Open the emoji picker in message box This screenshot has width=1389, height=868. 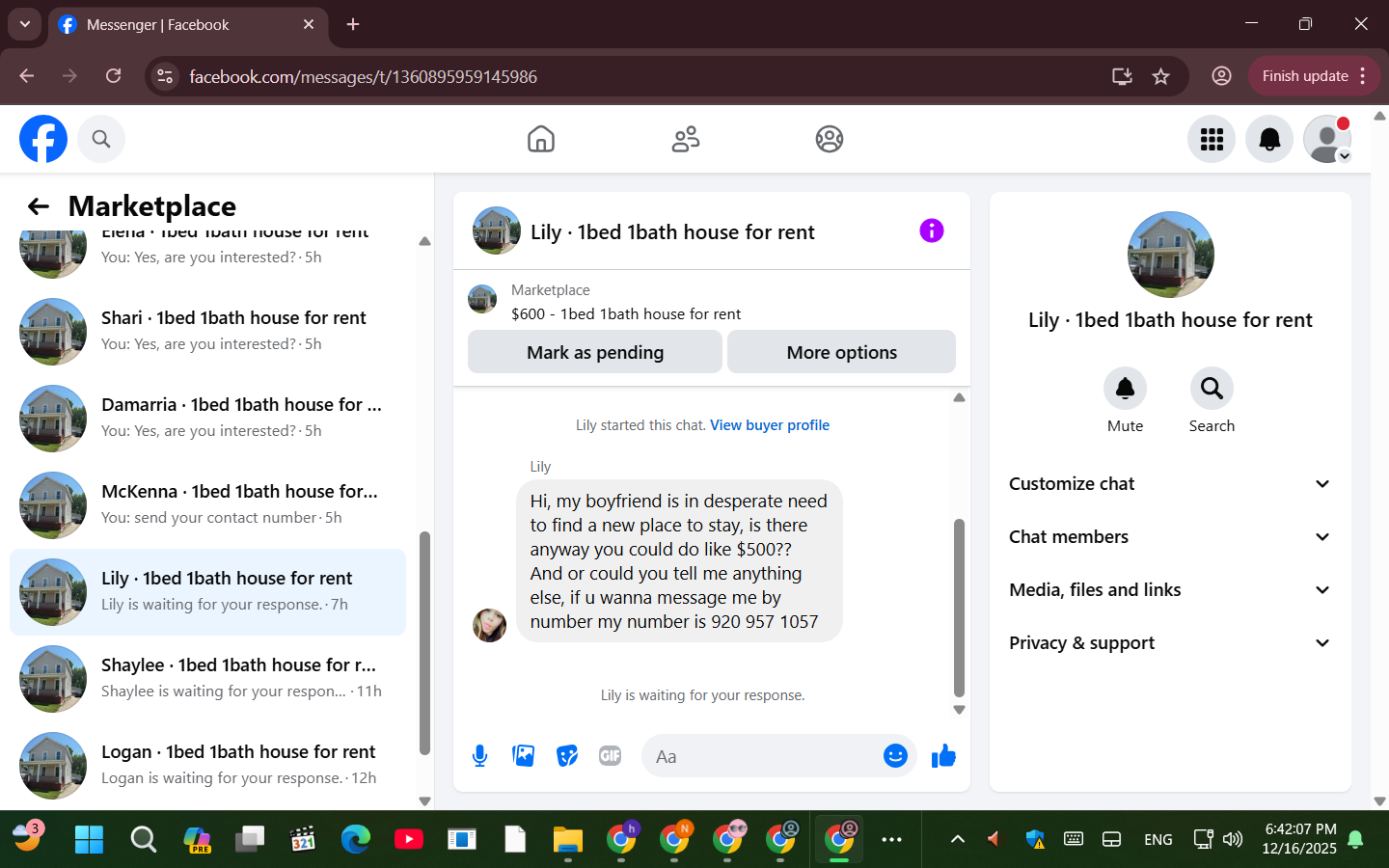(895, 756)
